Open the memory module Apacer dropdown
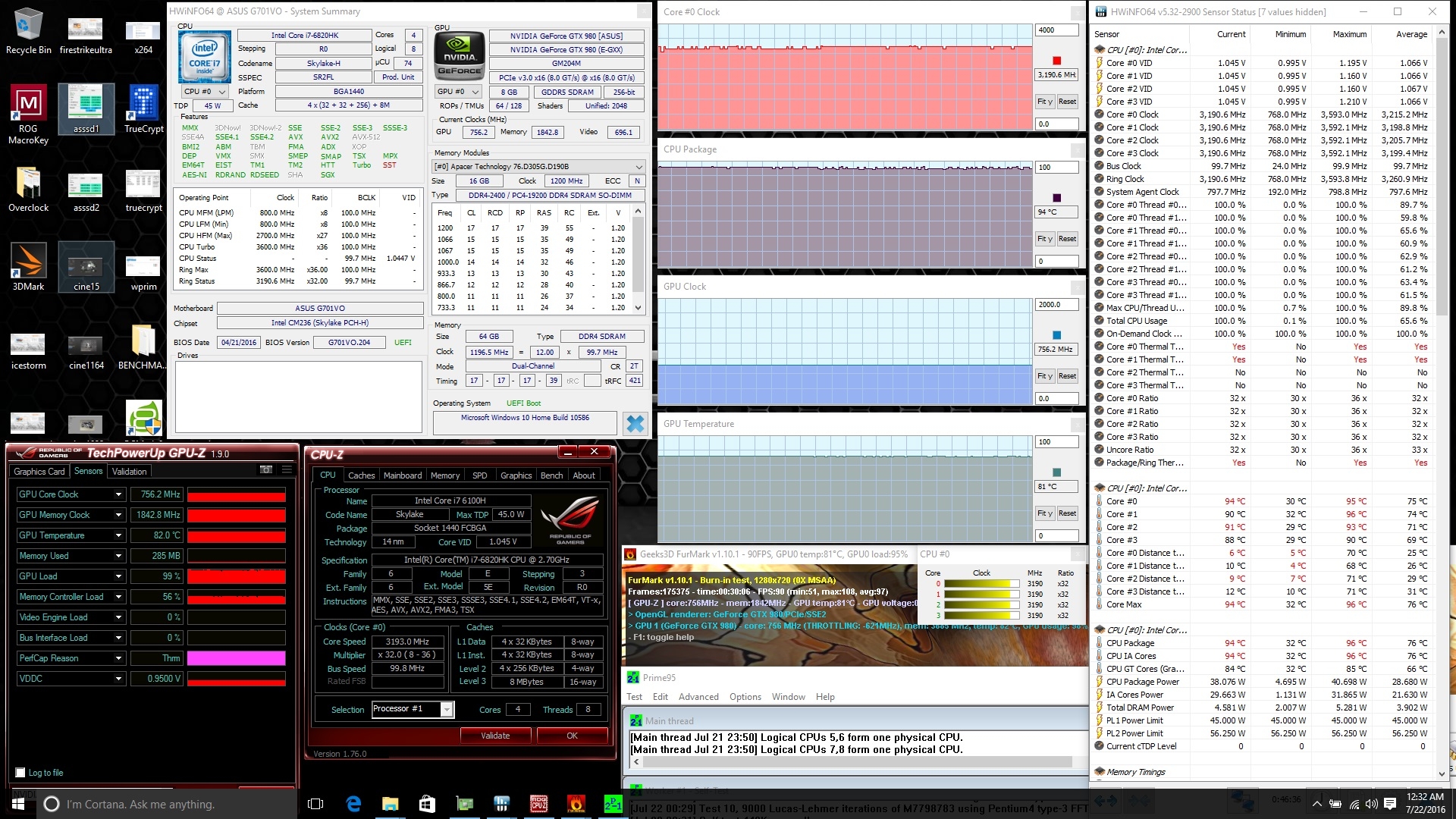Image resolution: width=1456 pixels, height=819 pixels. click(x=538, y=167)
